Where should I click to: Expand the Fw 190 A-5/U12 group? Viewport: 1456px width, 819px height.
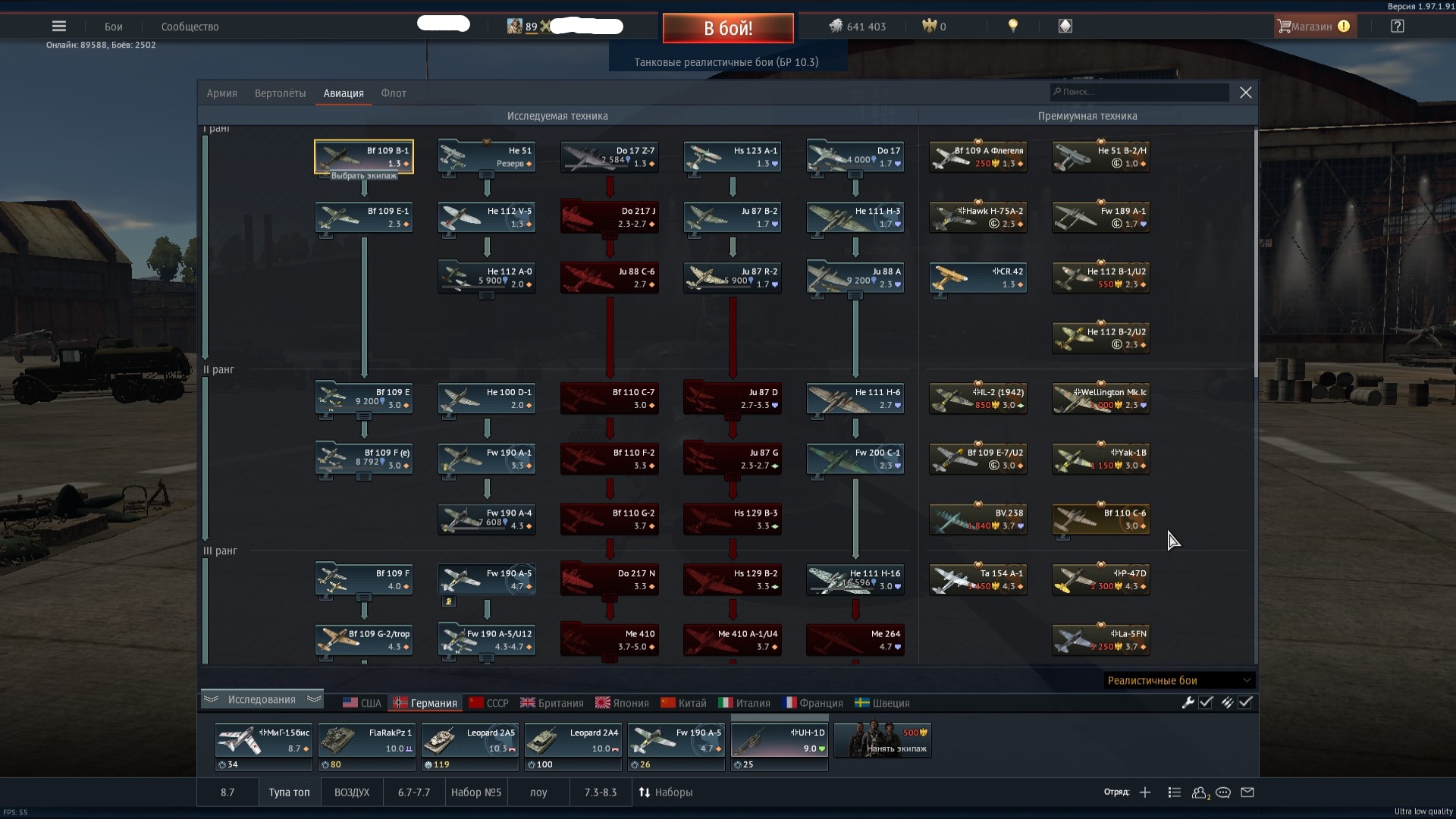click(487, 658)
